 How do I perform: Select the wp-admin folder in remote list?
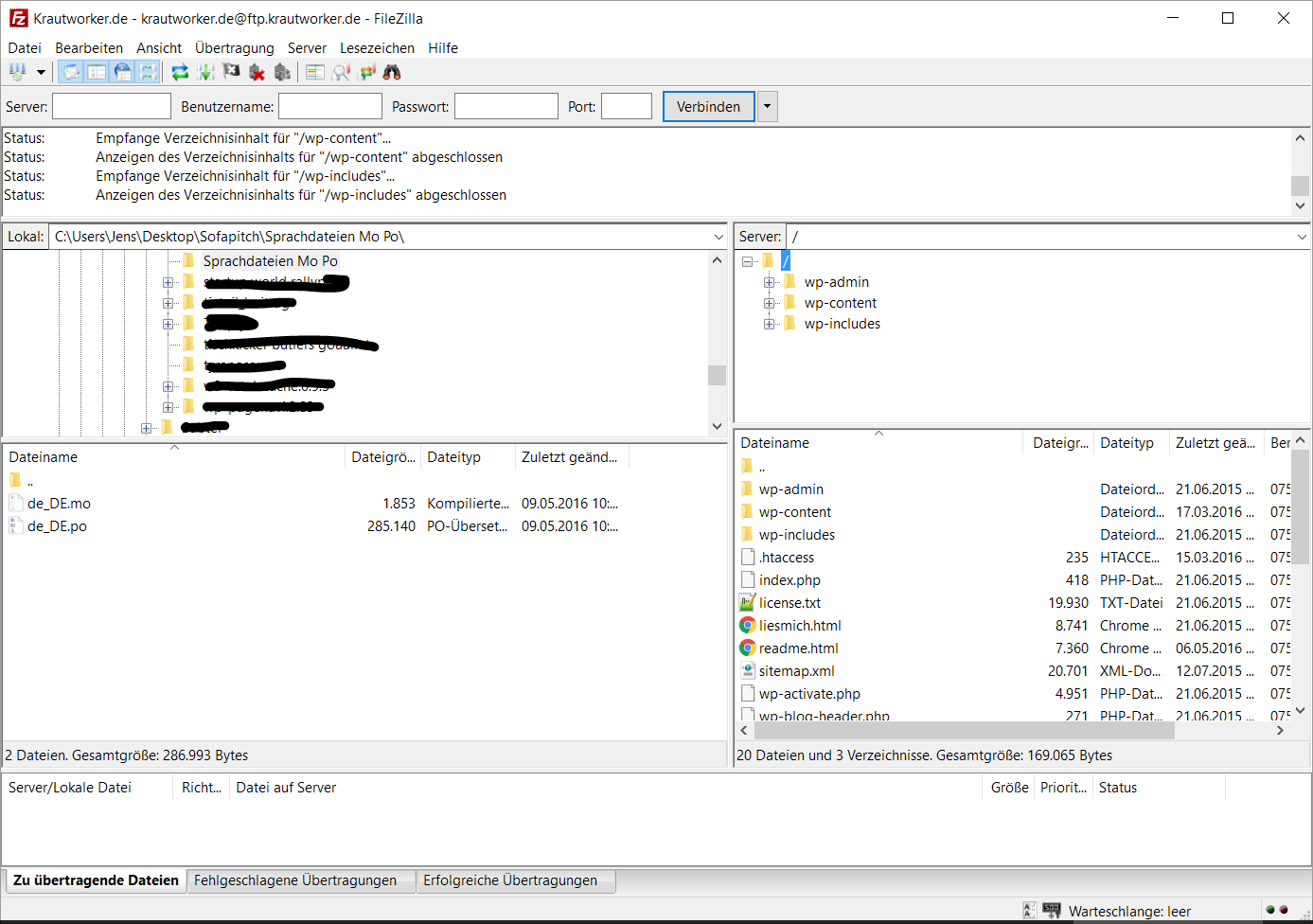pyautogui.click(x=791, y=489)
